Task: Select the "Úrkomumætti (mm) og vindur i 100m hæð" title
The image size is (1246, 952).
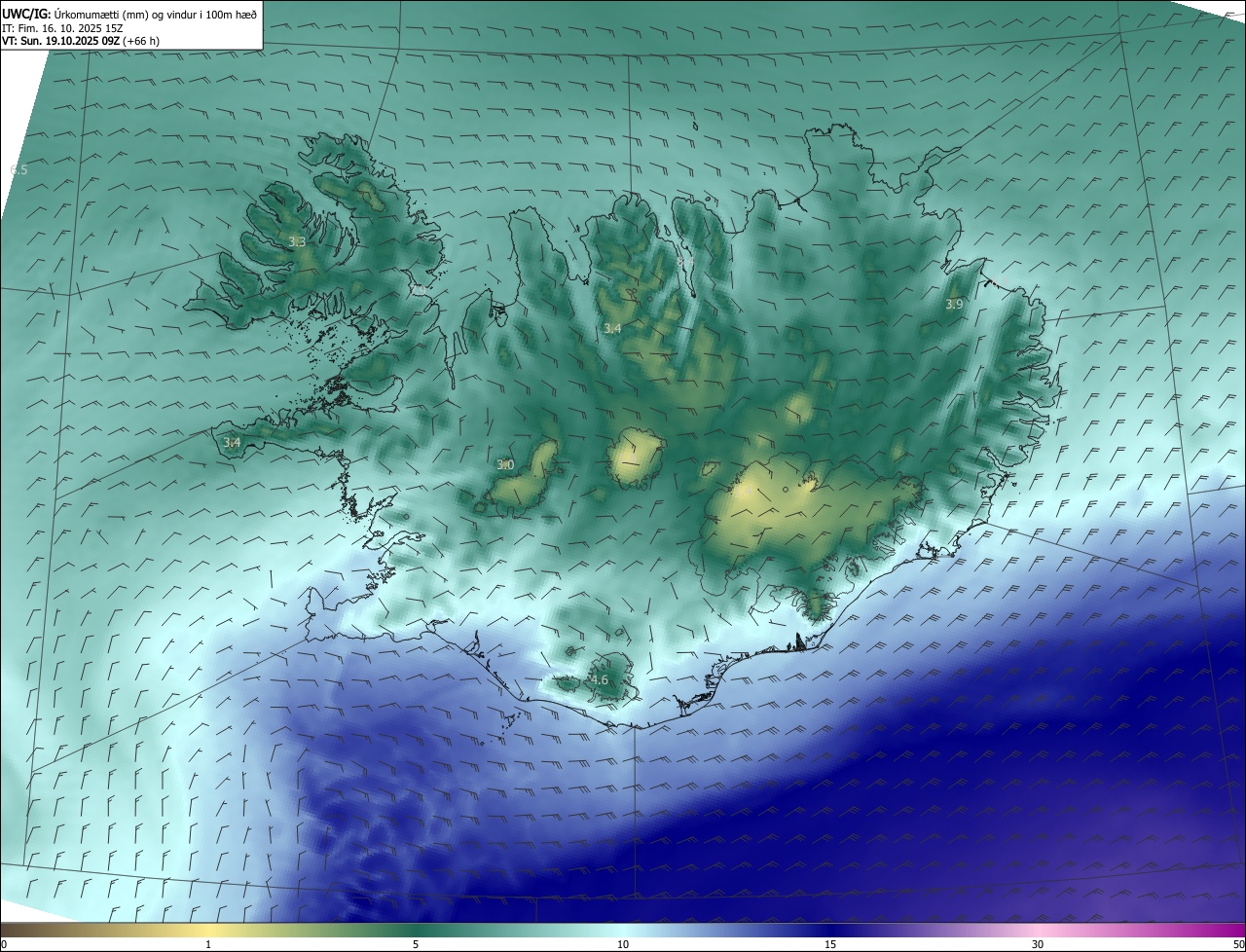Action: [x=155, y=15]
